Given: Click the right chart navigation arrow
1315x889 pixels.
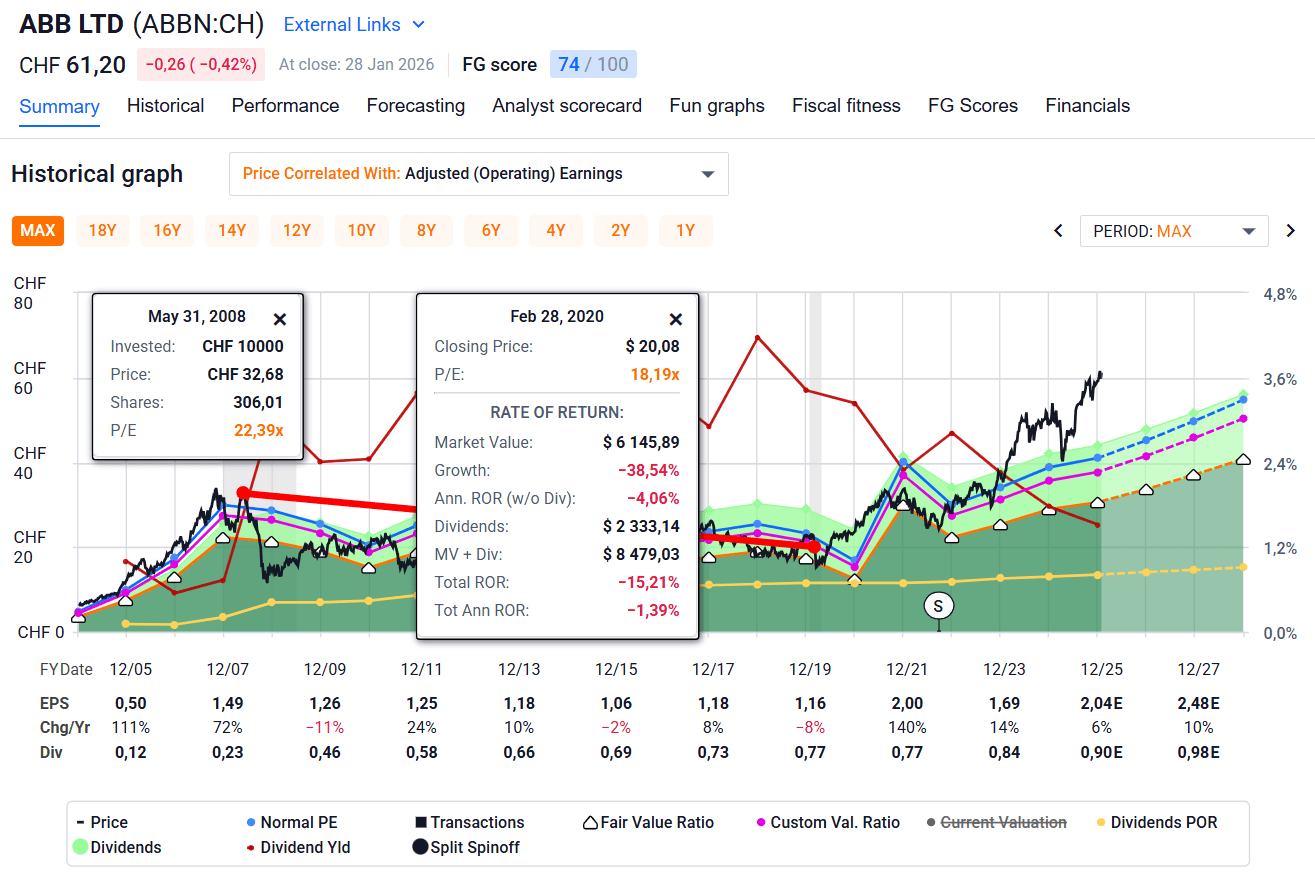Looking at the screenshot, I should pos(1290,230).
